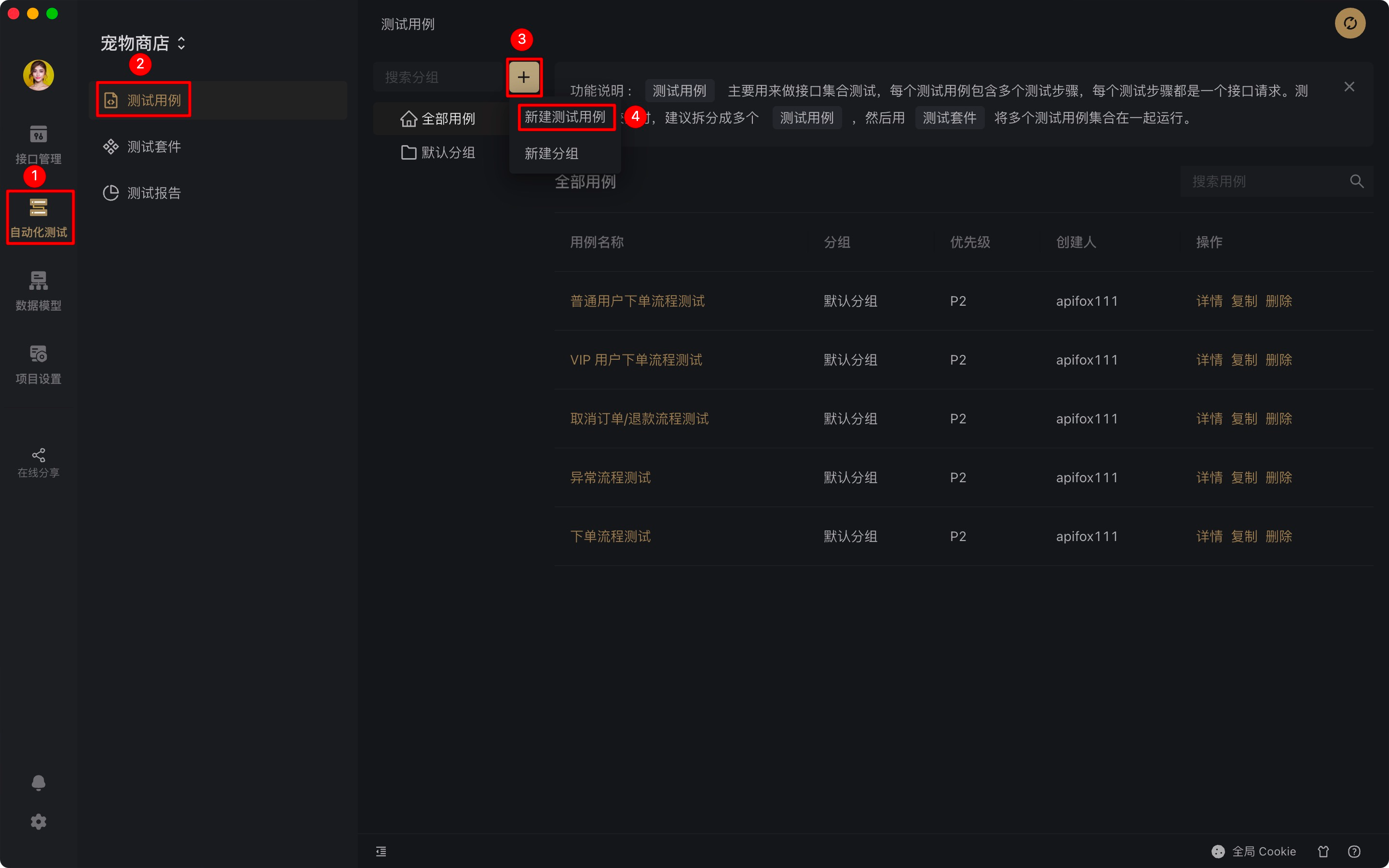Open settings gear in sidebar
The height and width of the screenshot is (868, 1389).
click(38, 822)
